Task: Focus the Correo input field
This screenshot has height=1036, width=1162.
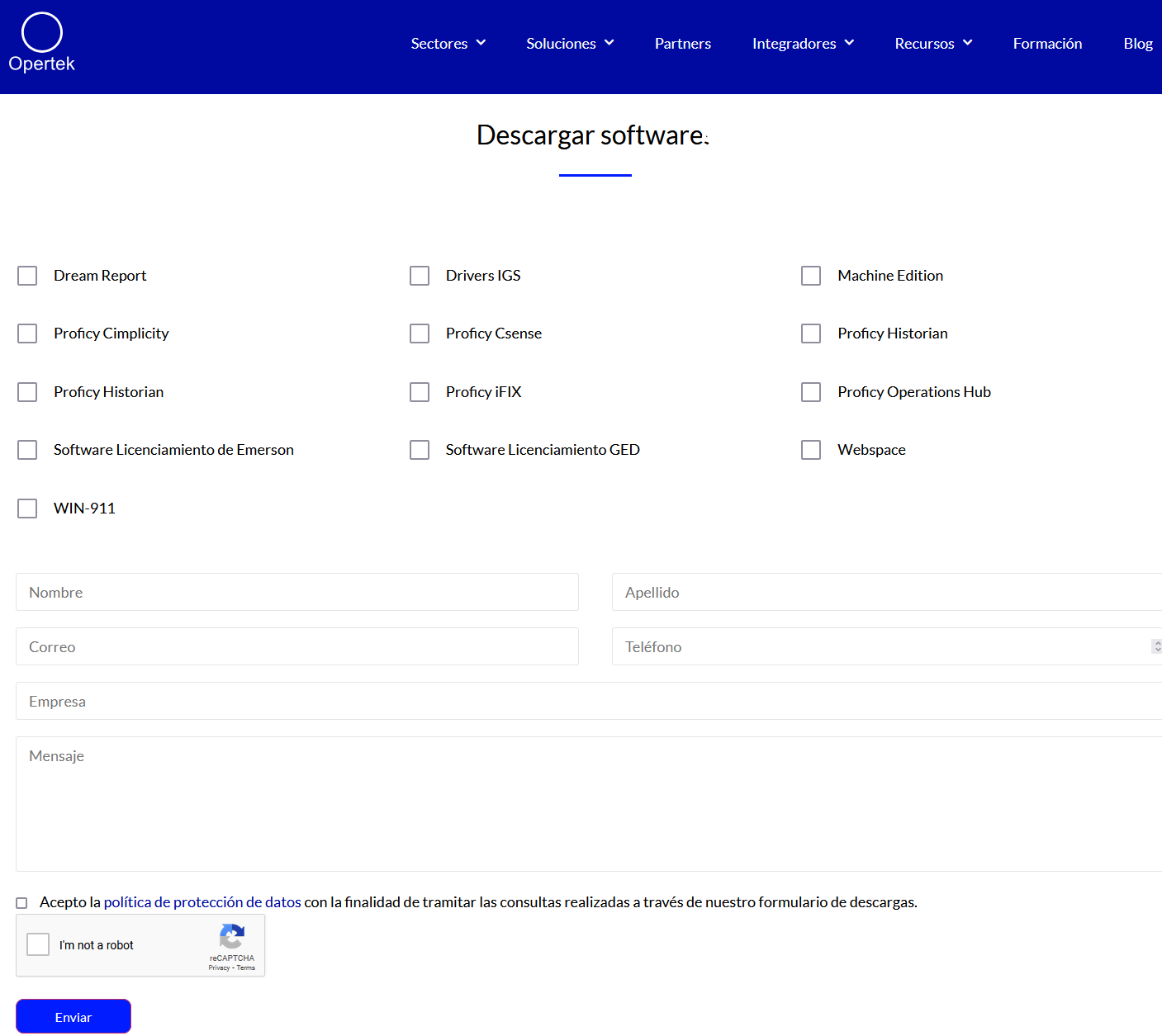Action: [x=297, y=646]
